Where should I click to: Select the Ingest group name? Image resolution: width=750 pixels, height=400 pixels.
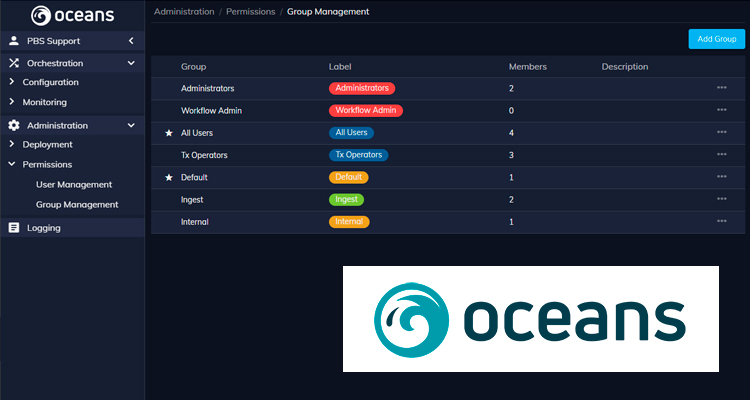[192, 200]
